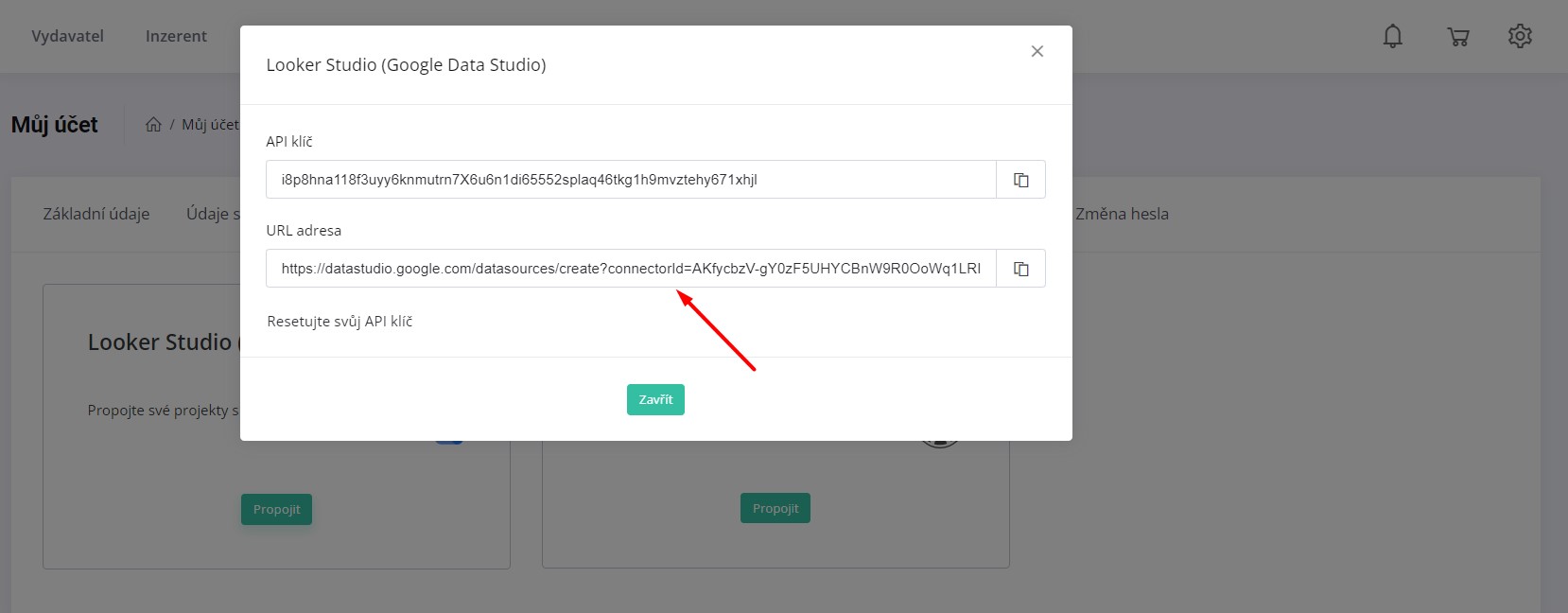Click the Zavřít button
The height and width of the screenshot is (613, 1568).
pos(655,399)
